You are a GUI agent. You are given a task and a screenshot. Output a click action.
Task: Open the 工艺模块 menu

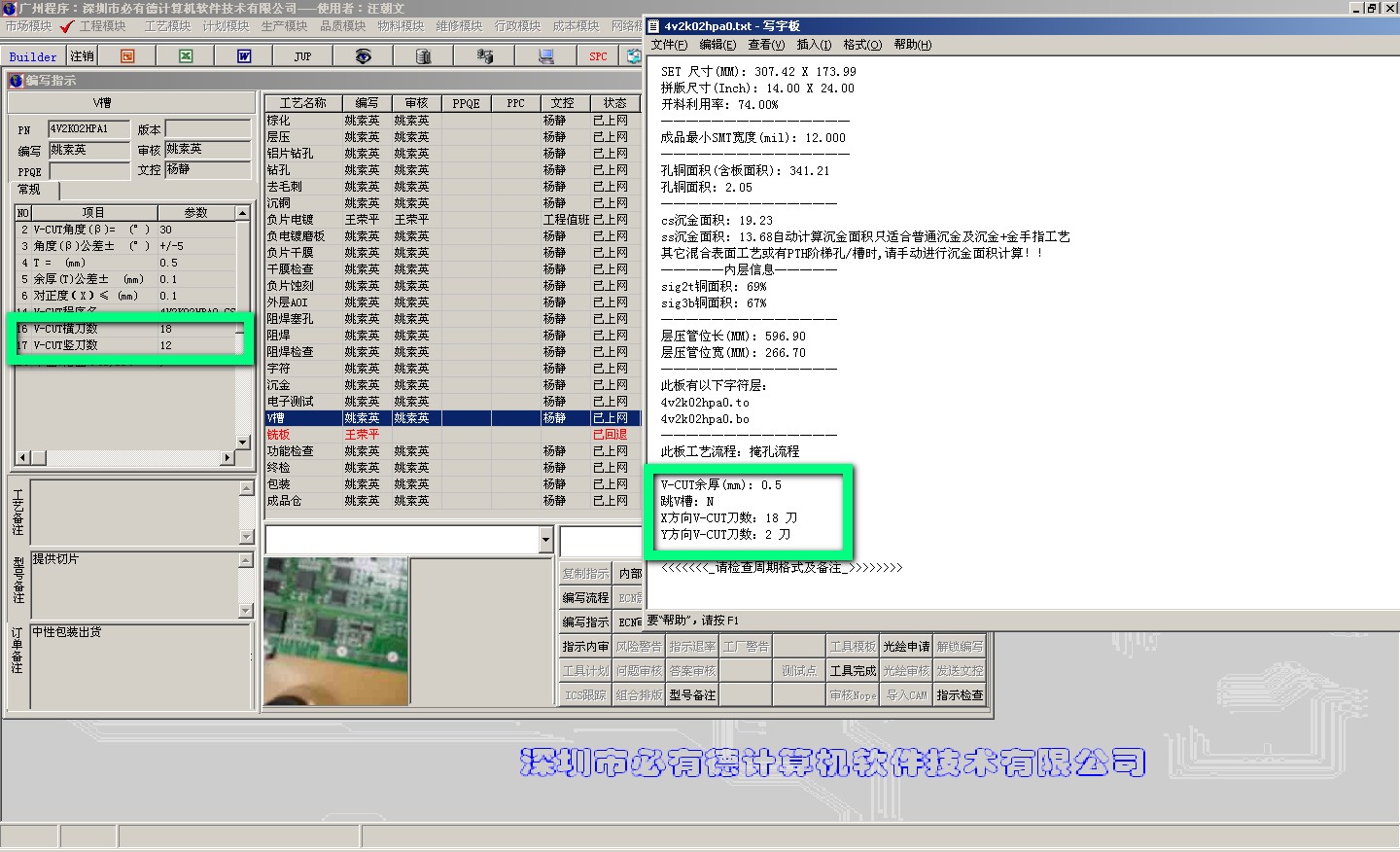[x=167, y=26]
